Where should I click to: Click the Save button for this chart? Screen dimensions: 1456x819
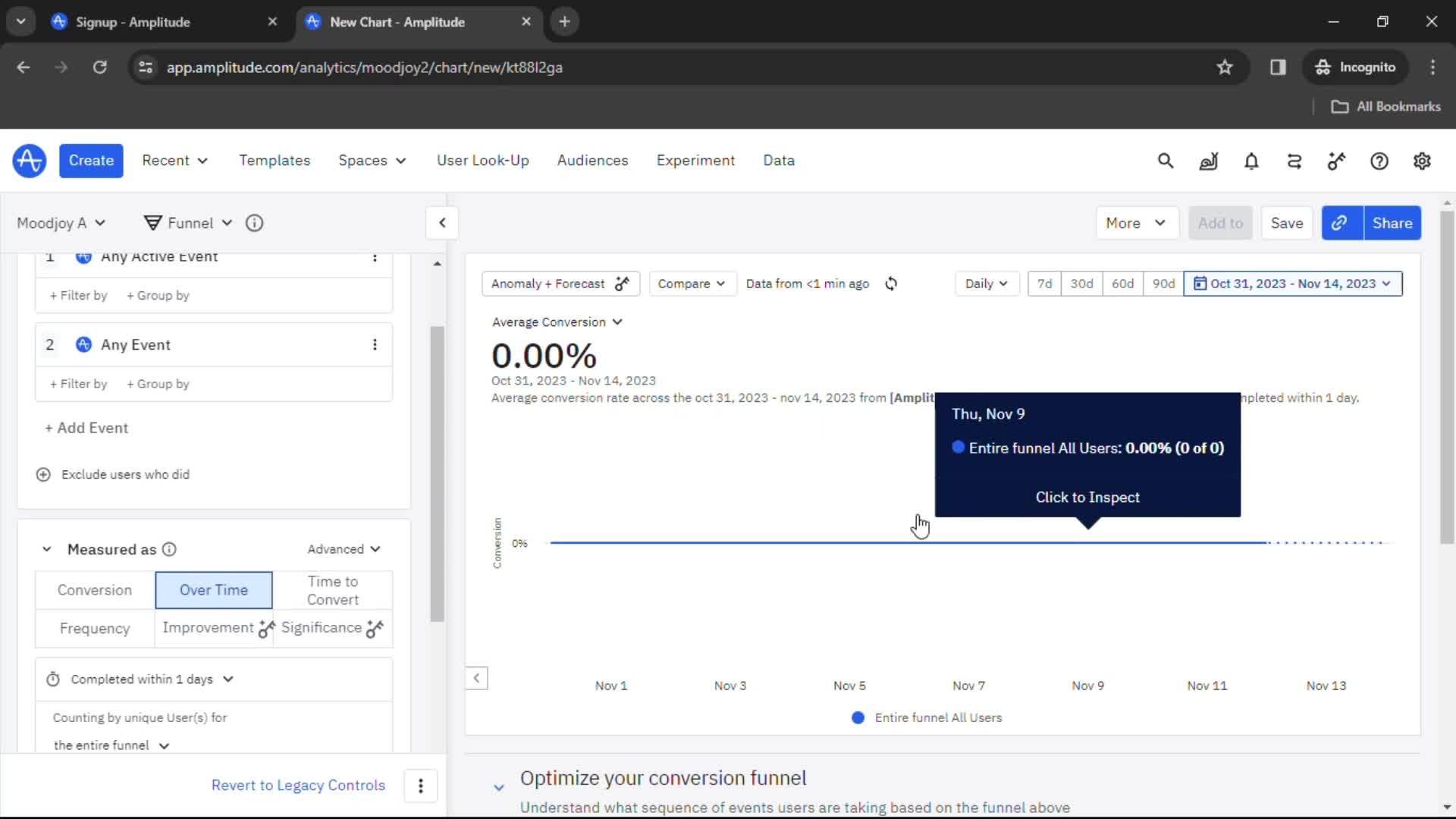(x=1286, y=222)
